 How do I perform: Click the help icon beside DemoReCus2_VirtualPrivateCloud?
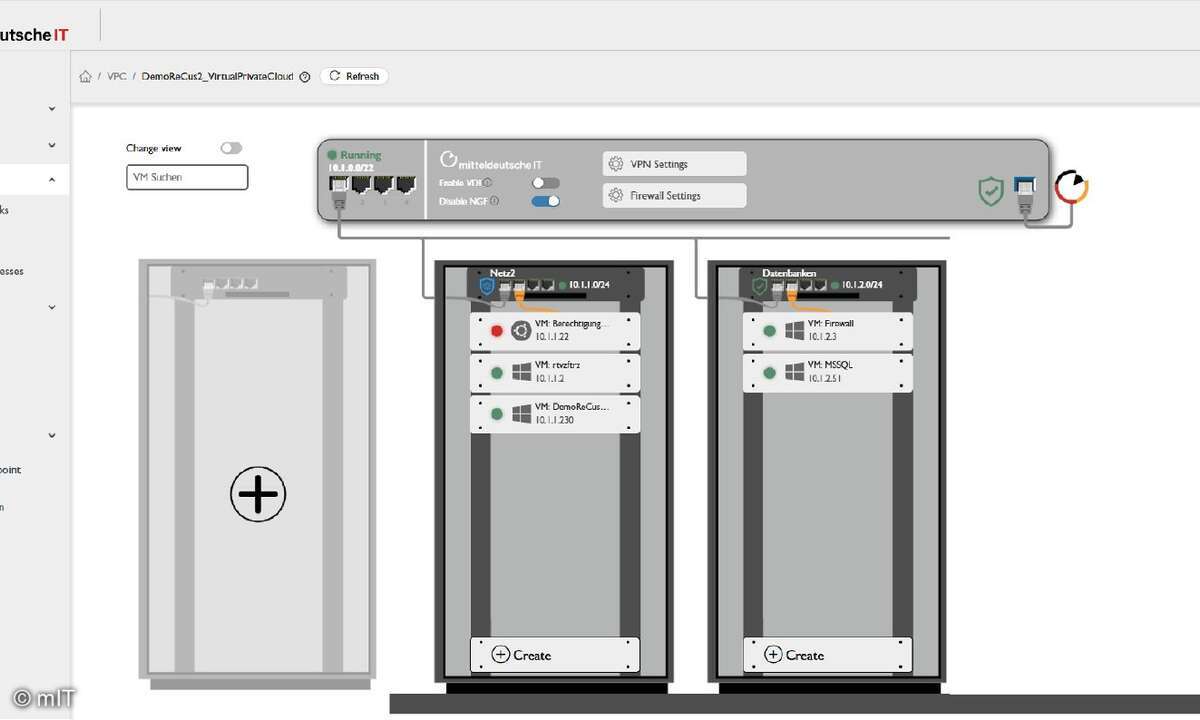tap(305, 77)
